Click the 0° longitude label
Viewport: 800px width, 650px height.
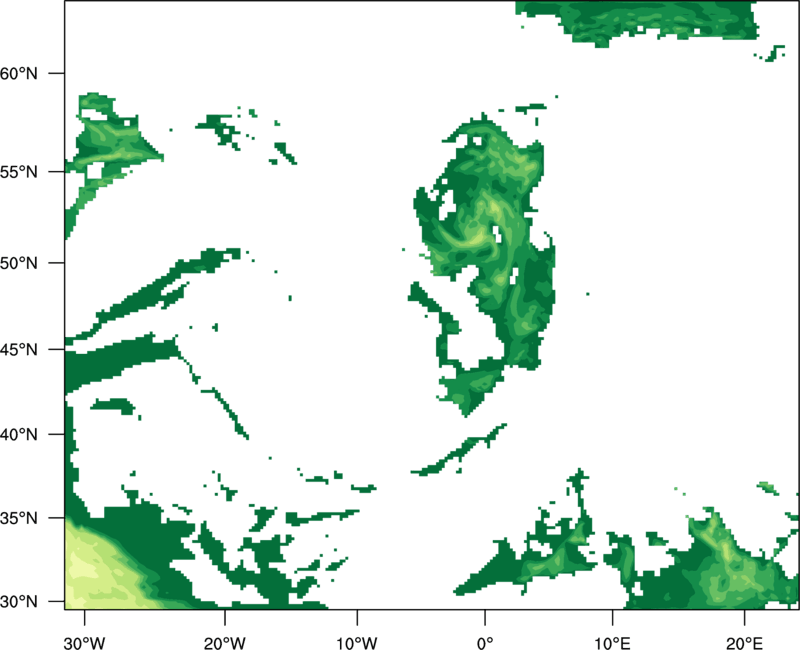[x=485, y=643]
